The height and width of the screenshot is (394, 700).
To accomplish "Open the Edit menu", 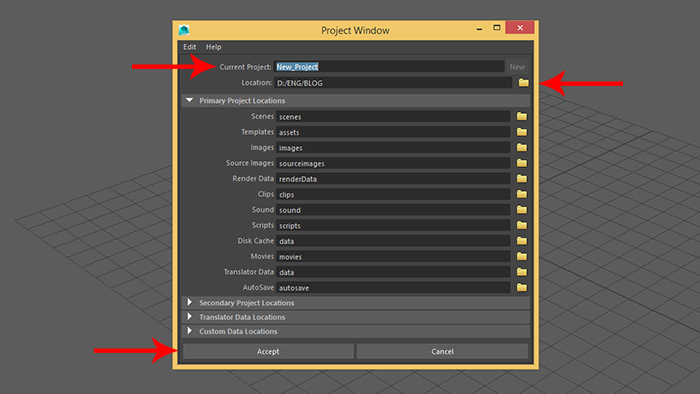I will tap(189, 47).
